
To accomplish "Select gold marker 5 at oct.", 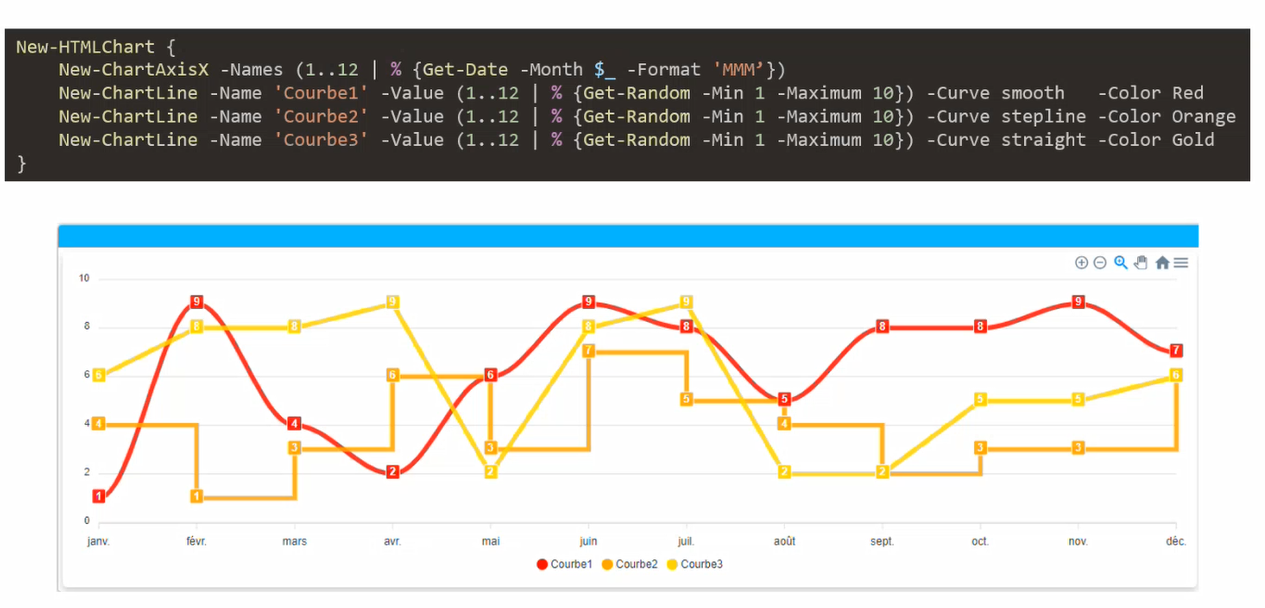I will pos(980,399).
